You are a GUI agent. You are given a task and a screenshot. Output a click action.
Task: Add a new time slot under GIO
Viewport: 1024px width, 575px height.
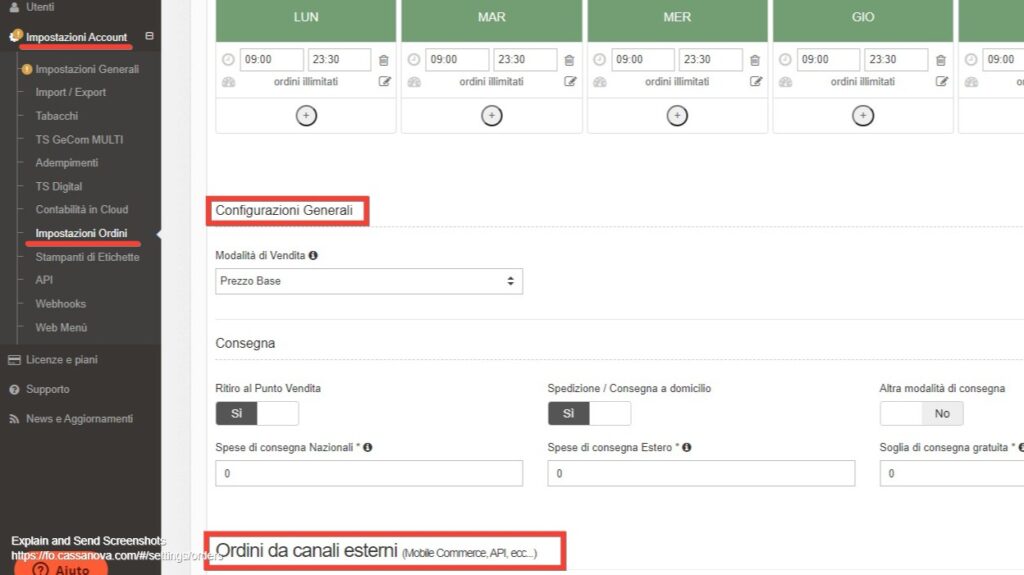click(x=863, y=115)
